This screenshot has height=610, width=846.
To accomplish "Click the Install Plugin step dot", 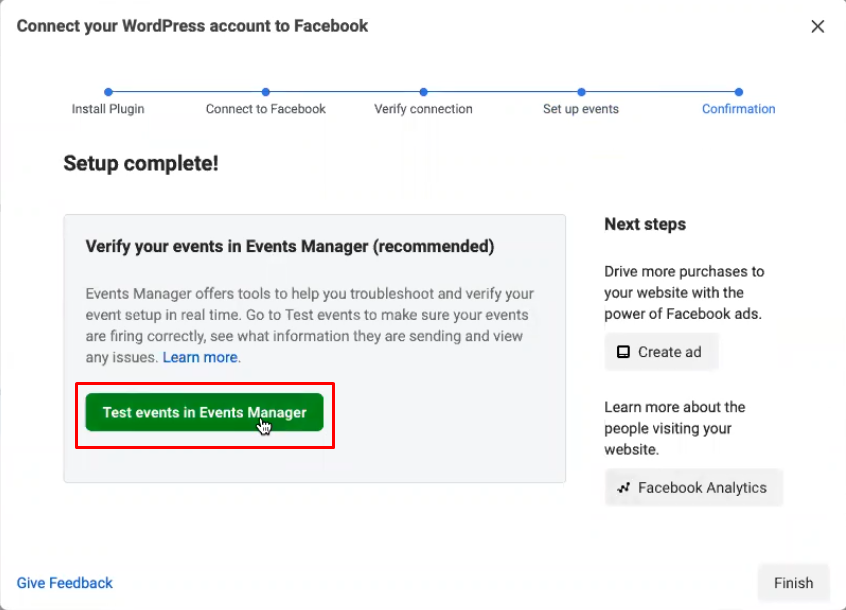I will [x=108, y=92].
